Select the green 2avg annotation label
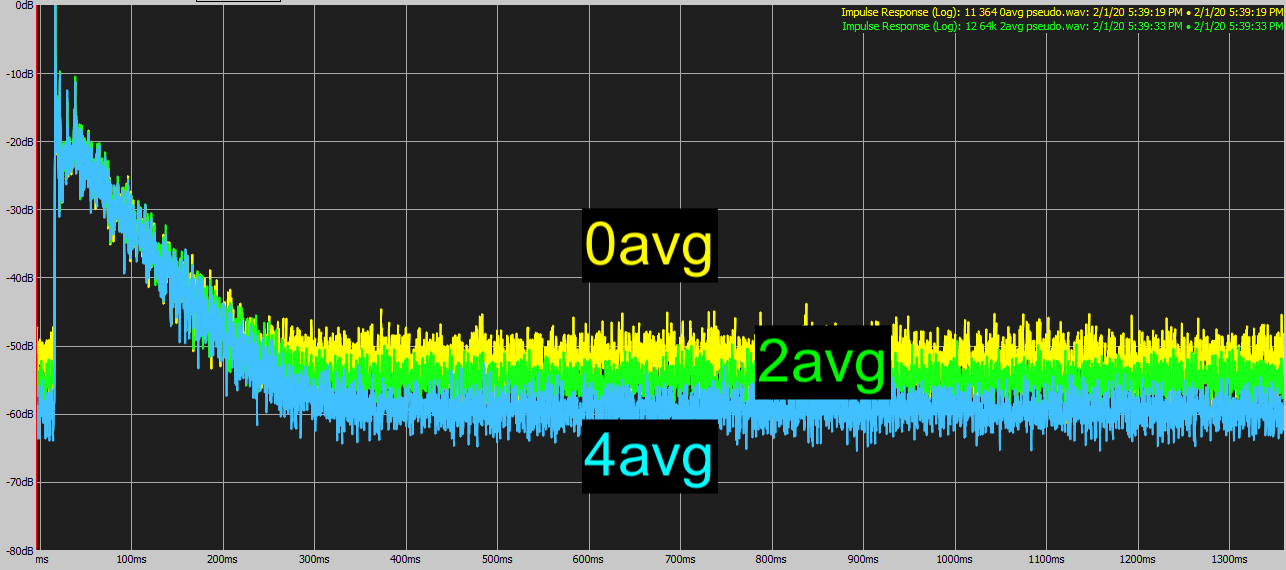1286x570 pixels. [822, 362]
